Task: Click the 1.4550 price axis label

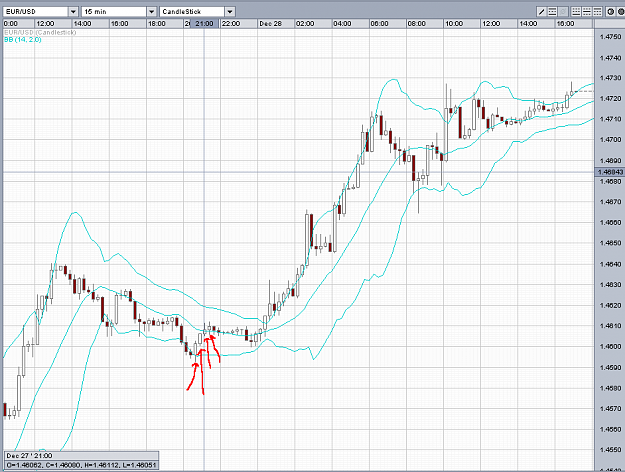Action: tap(610, 450)
